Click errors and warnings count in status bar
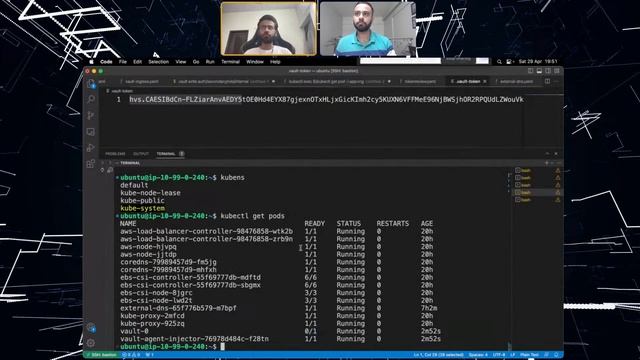 (x=131, y=355)
